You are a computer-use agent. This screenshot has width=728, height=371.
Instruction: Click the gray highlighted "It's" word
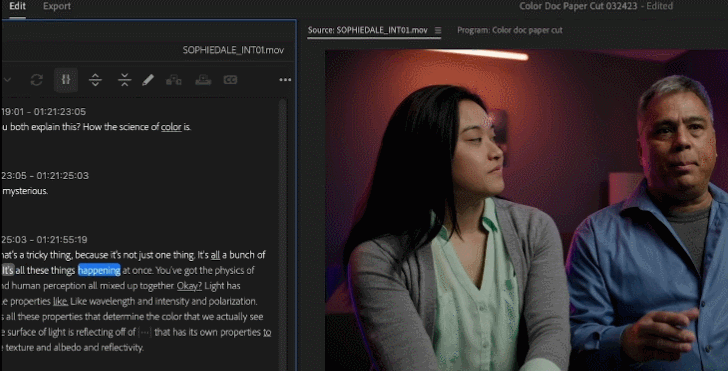point(8,270)
